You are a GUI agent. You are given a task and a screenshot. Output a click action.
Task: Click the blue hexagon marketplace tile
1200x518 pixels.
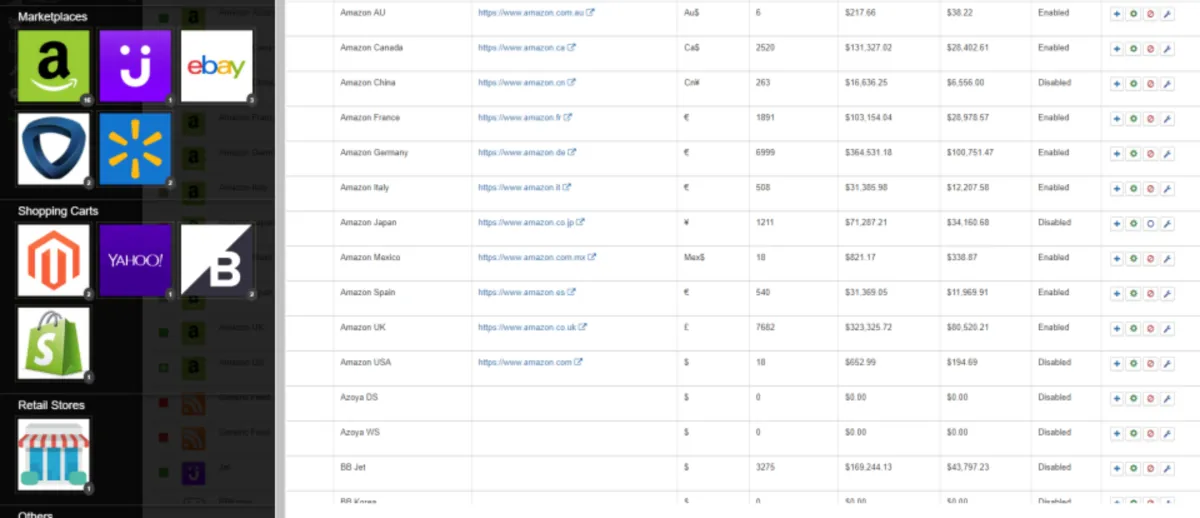click(54, 149)
